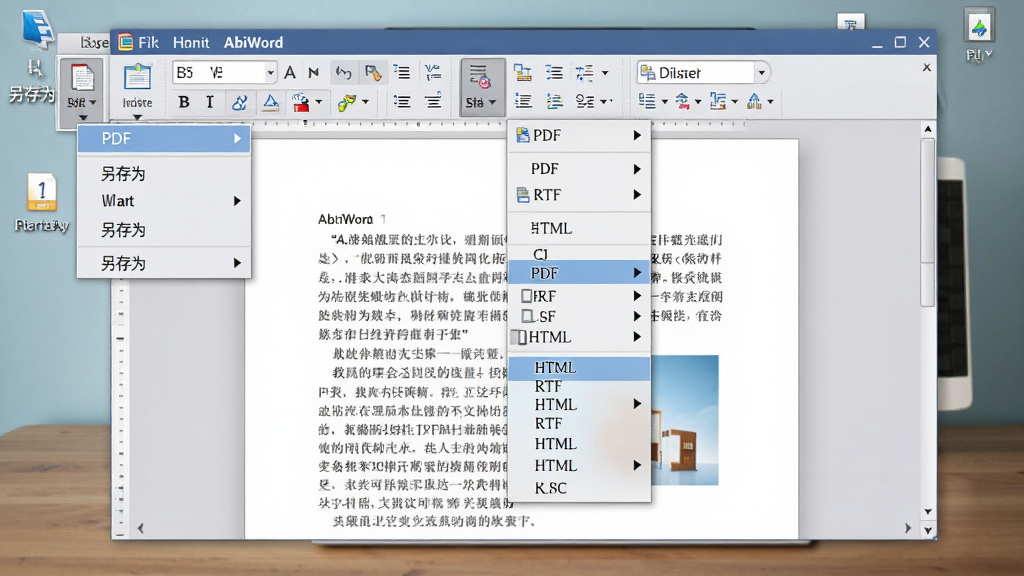Open the Honit menu in title bar
Viewport: 1024px width, 576px height.
pos(191,42)
